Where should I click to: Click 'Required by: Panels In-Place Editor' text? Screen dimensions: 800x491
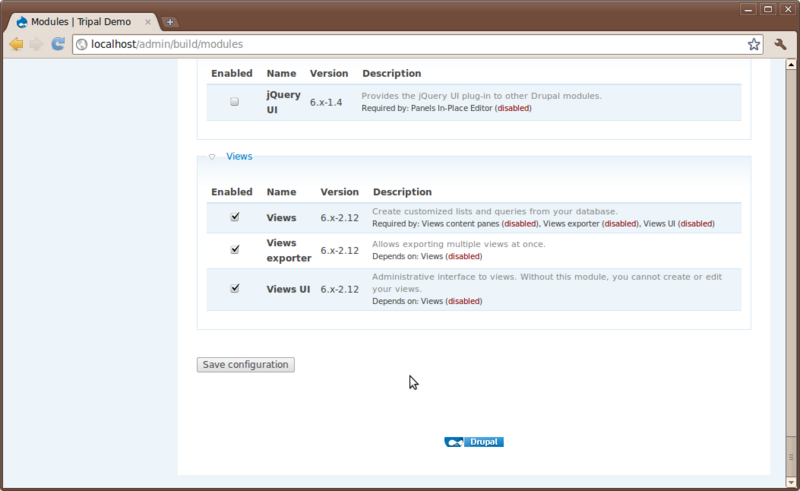tap(446, 108)
